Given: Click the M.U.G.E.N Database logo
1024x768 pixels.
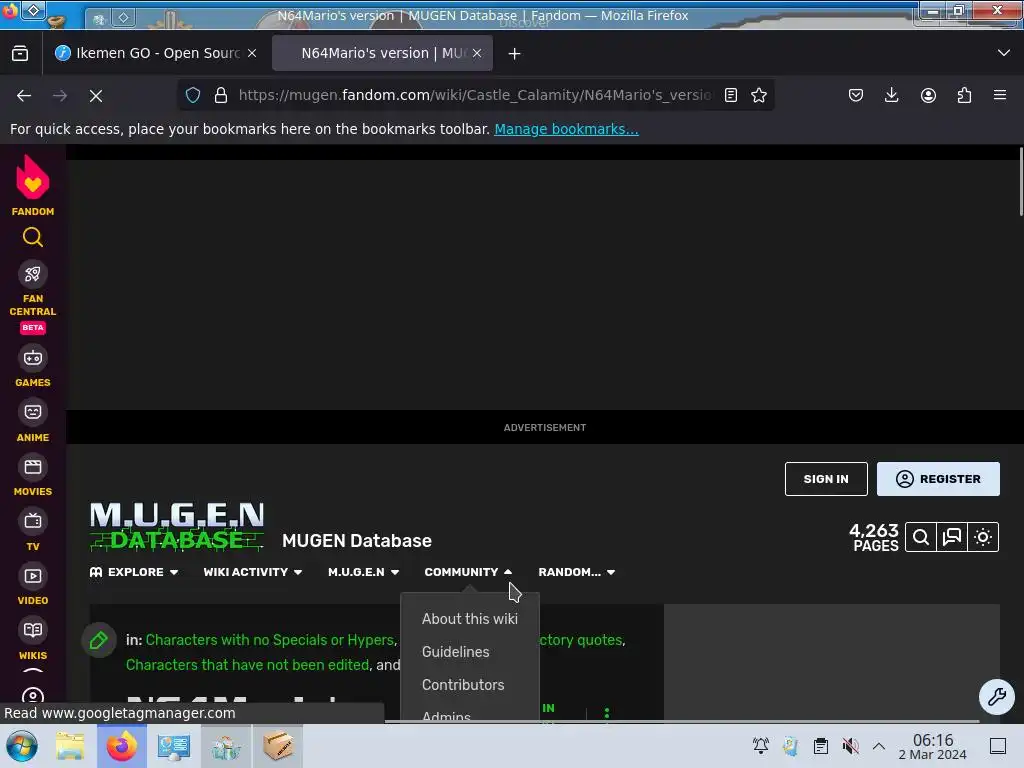Looking at the screenshot, I should [177, 526].
